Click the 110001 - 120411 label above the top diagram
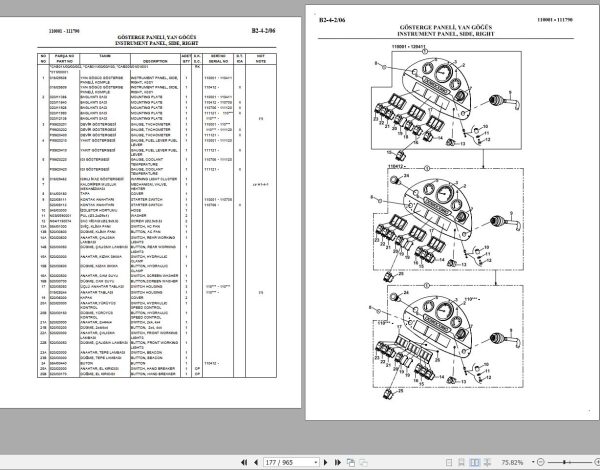 408,47
